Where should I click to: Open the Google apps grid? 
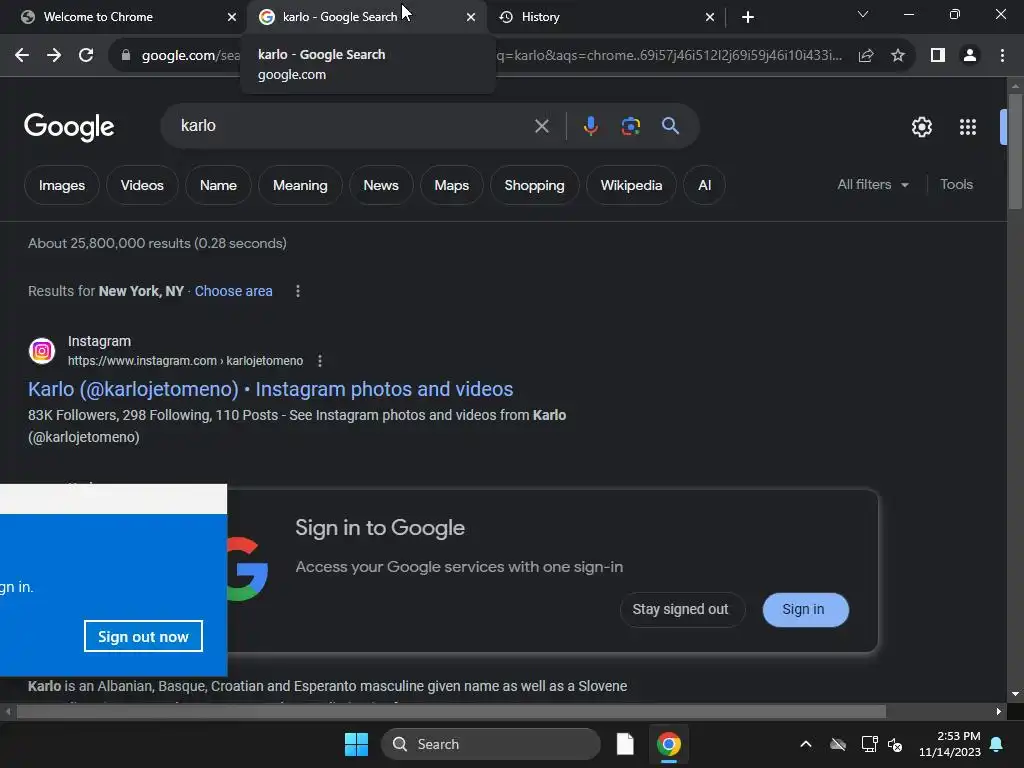pyautogui.click(x=968, y=127)
